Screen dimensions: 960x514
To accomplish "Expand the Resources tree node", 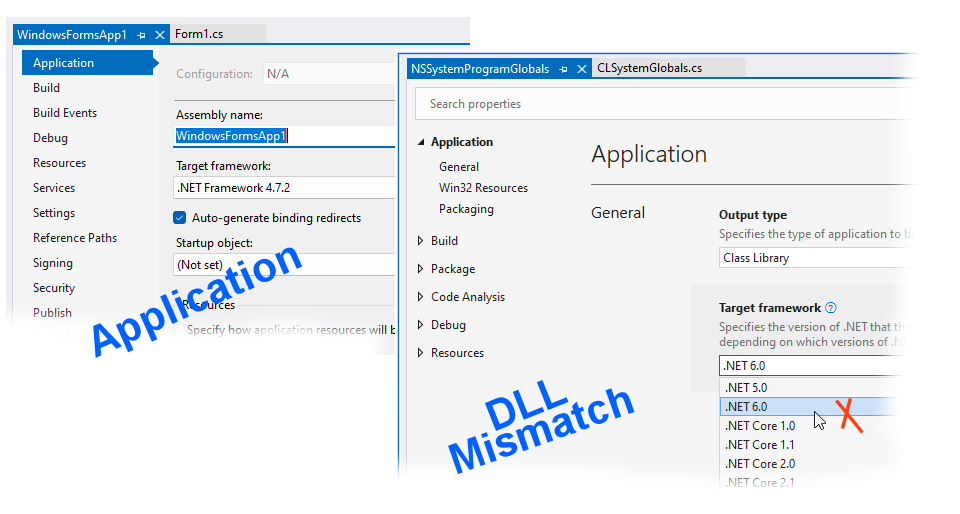I will pyautogui.click(x=421, y=353).
